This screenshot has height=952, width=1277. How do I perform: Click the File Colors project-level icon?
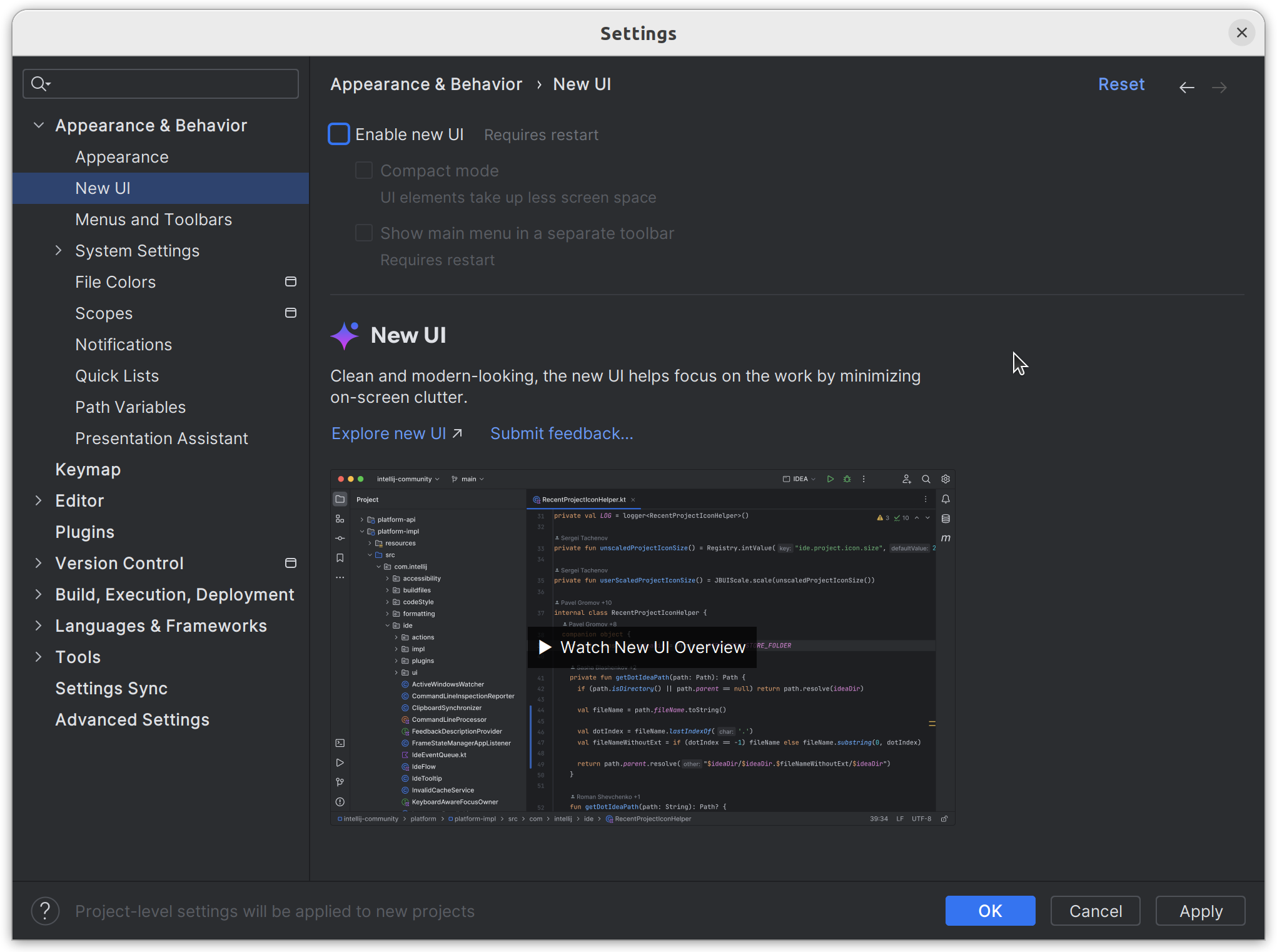click(291, 281)
